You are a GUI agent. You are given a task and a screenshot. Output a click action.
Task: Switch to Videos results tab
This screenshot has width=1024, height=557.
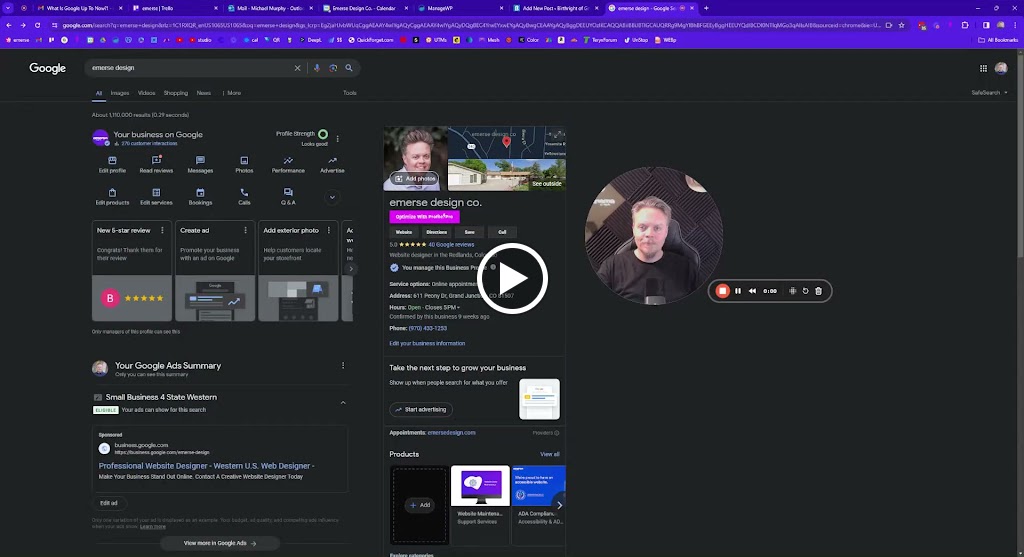146,93
